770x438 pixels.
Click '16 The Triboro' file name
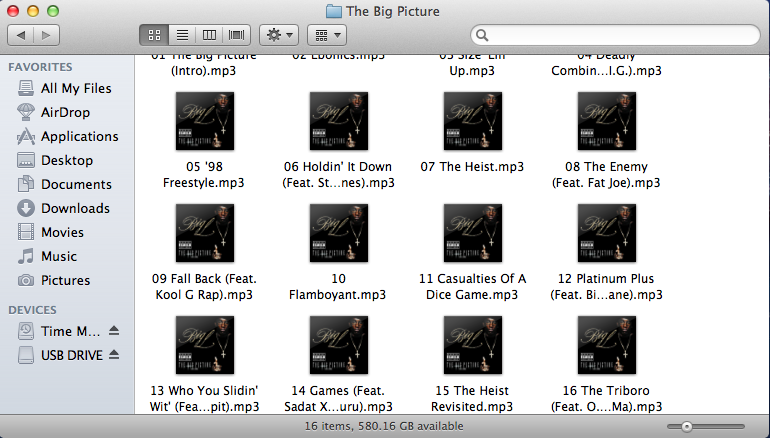[606, 399]
